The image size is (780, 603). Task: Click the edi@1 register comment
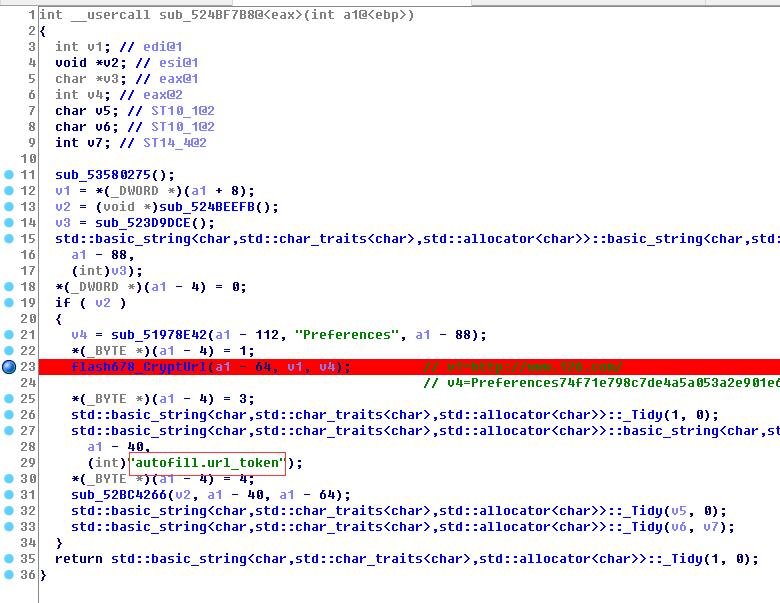(x=163, y=47)
